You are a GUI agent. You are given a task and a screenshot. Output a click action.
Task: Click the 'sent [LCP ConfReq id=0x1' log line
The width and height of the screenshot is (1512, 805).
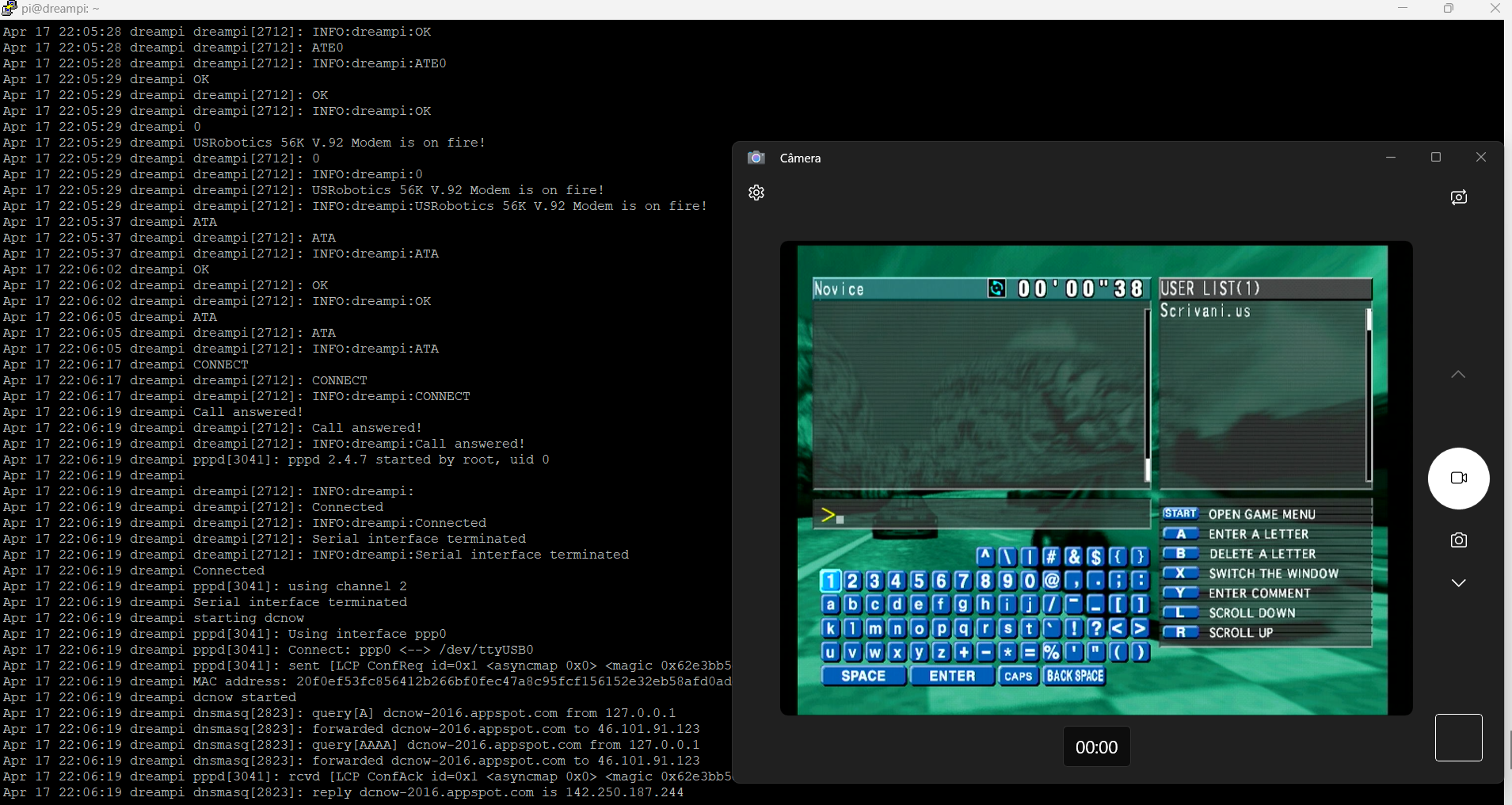pos(368,666)
